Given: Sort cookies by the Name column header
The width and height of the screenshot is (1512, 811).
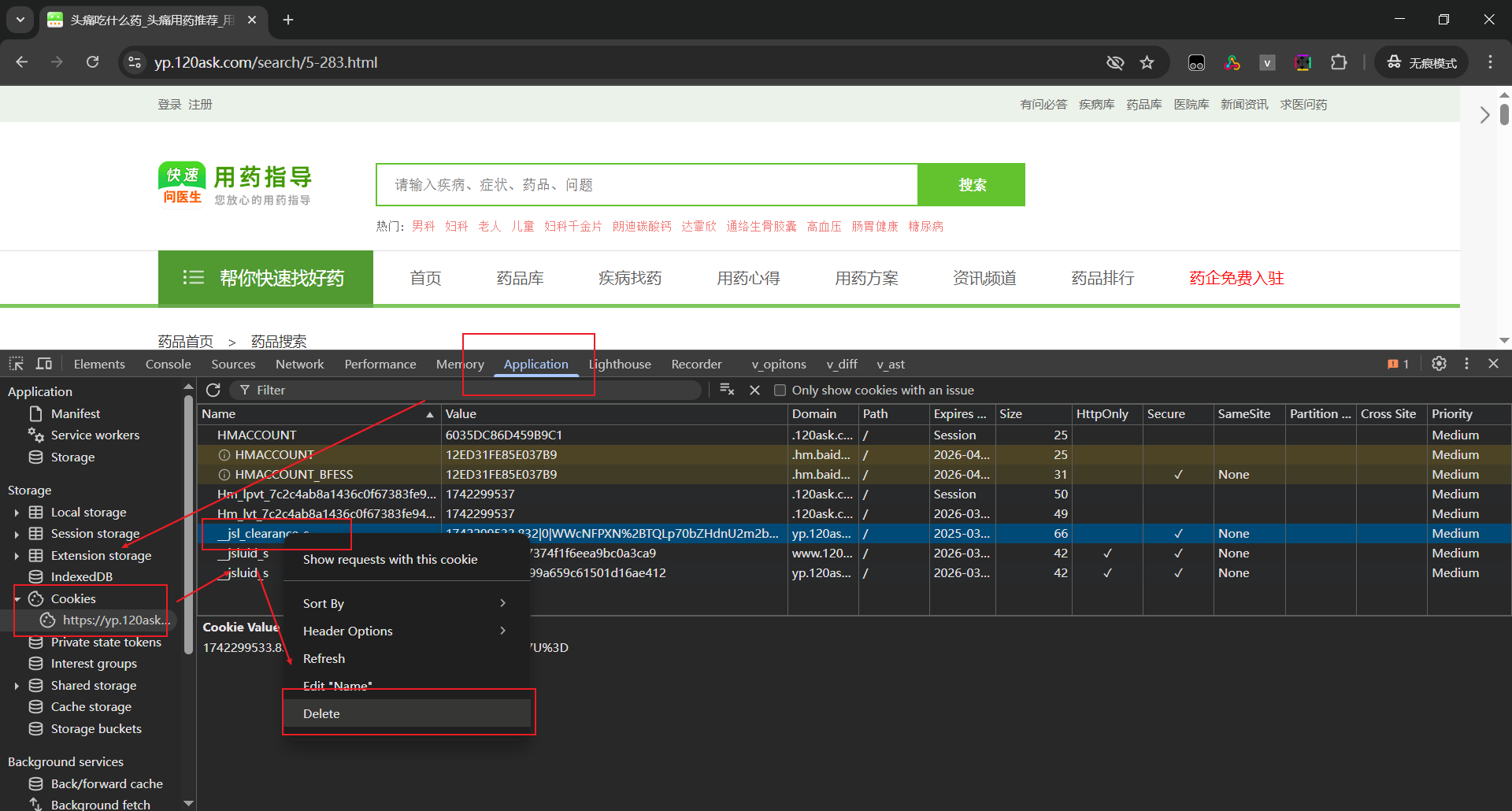Looking at the screenshot, I should click(317, 413).
